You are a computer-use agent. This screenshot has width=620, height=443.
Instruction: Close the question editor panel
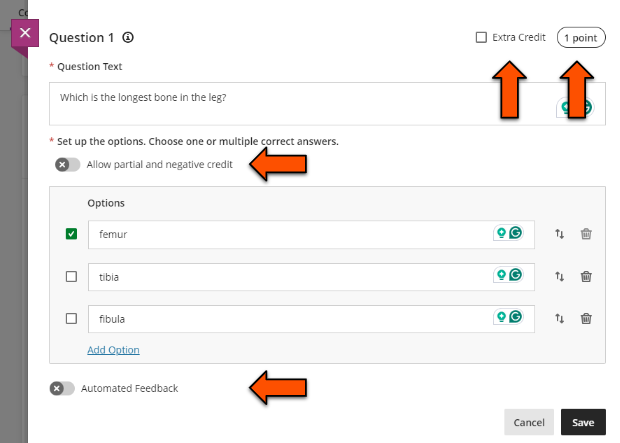tap(25, 32)
